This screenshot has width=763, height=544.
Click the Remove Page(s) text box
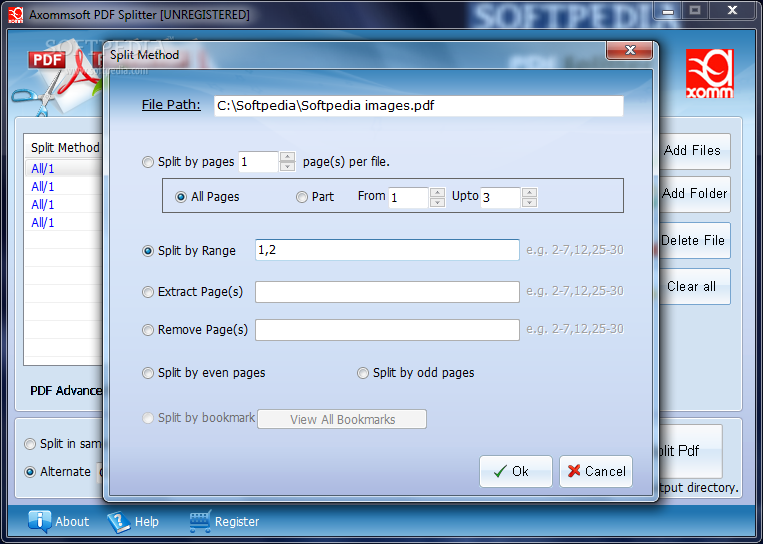(x=387, y=330)
